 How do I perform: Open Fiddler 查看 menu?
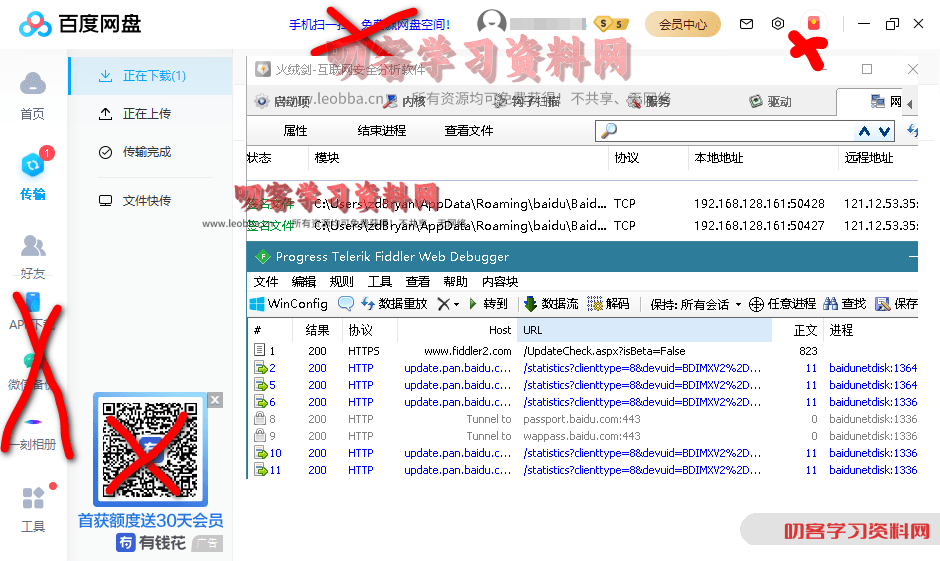tap(418, 282)
